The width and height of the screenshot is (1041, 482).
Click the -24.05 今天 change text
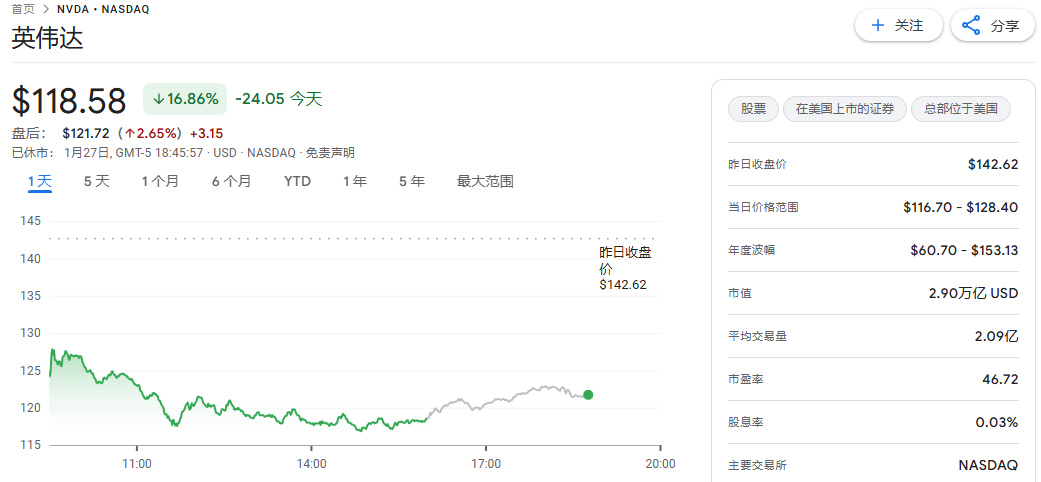click(279, 99)
